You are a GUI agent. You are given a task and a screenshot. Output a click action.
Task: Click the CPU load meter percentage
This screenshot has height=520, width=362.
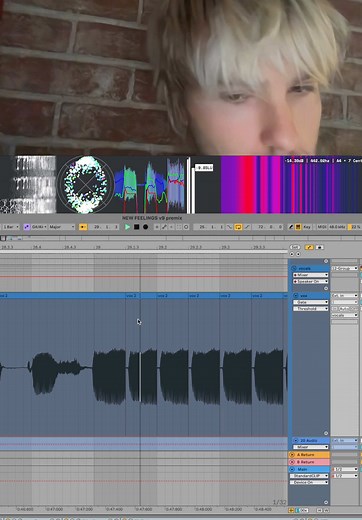tap(355, 227)
